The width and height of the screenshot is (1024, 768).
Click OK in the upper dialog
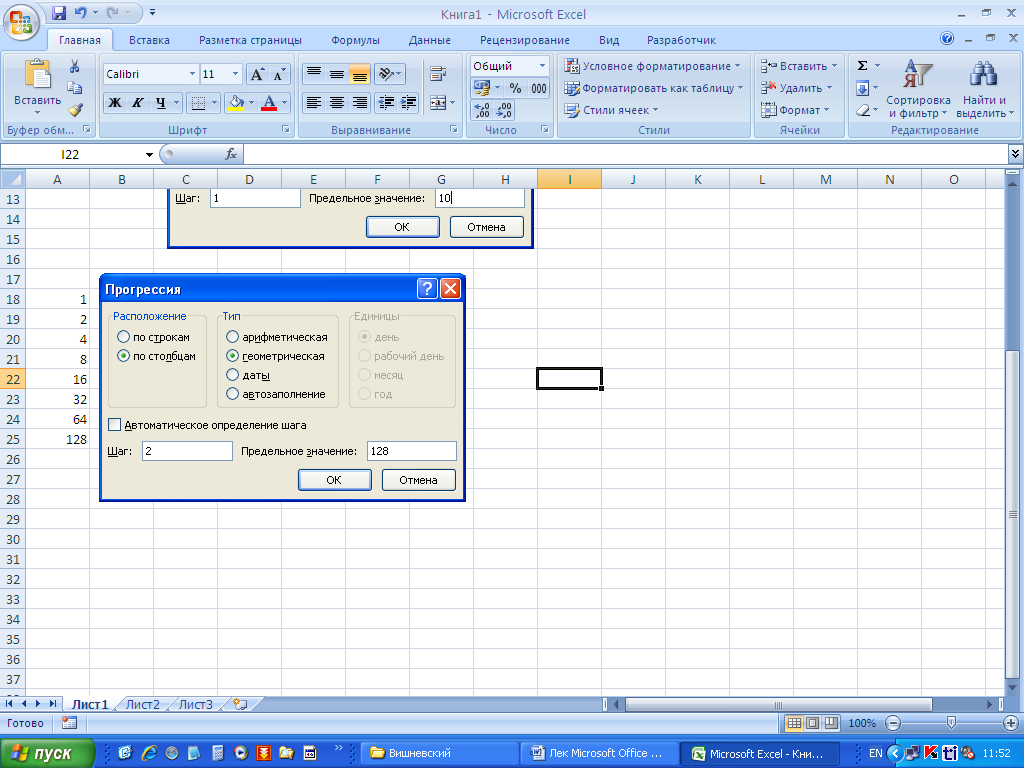(402, 227)
